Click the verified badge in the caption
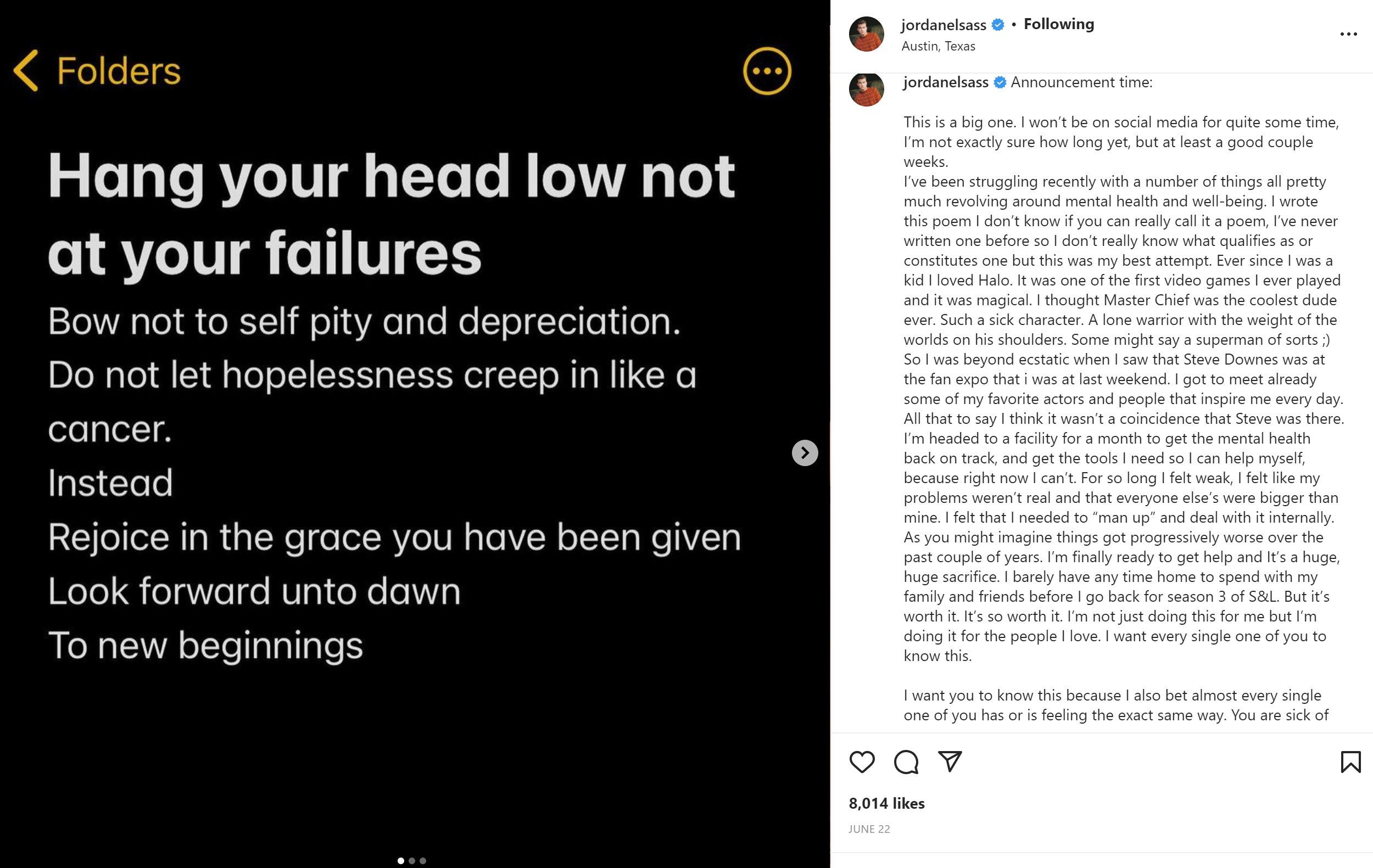The image size is (1373, 868). point(1000,83)
